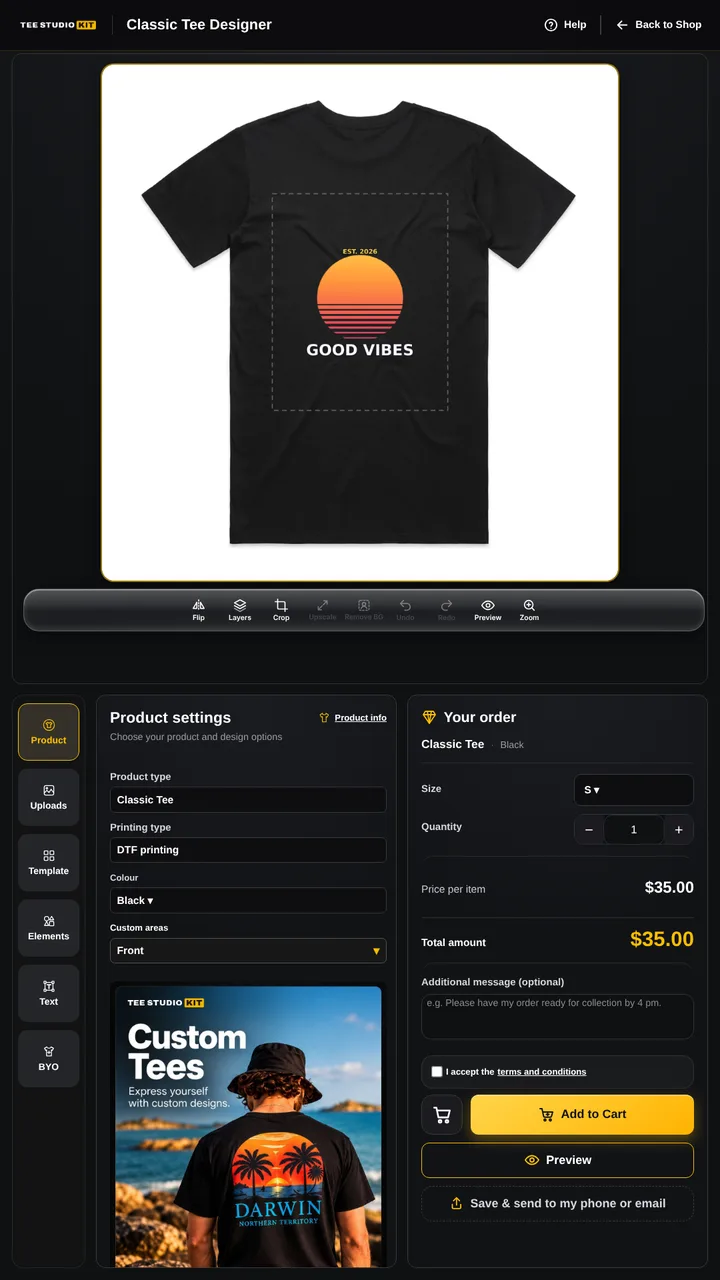Screen dimensions: 720x1280
Task: Click the Redo arrow icon
Action: pyautogui.click(x=446, y=605)
